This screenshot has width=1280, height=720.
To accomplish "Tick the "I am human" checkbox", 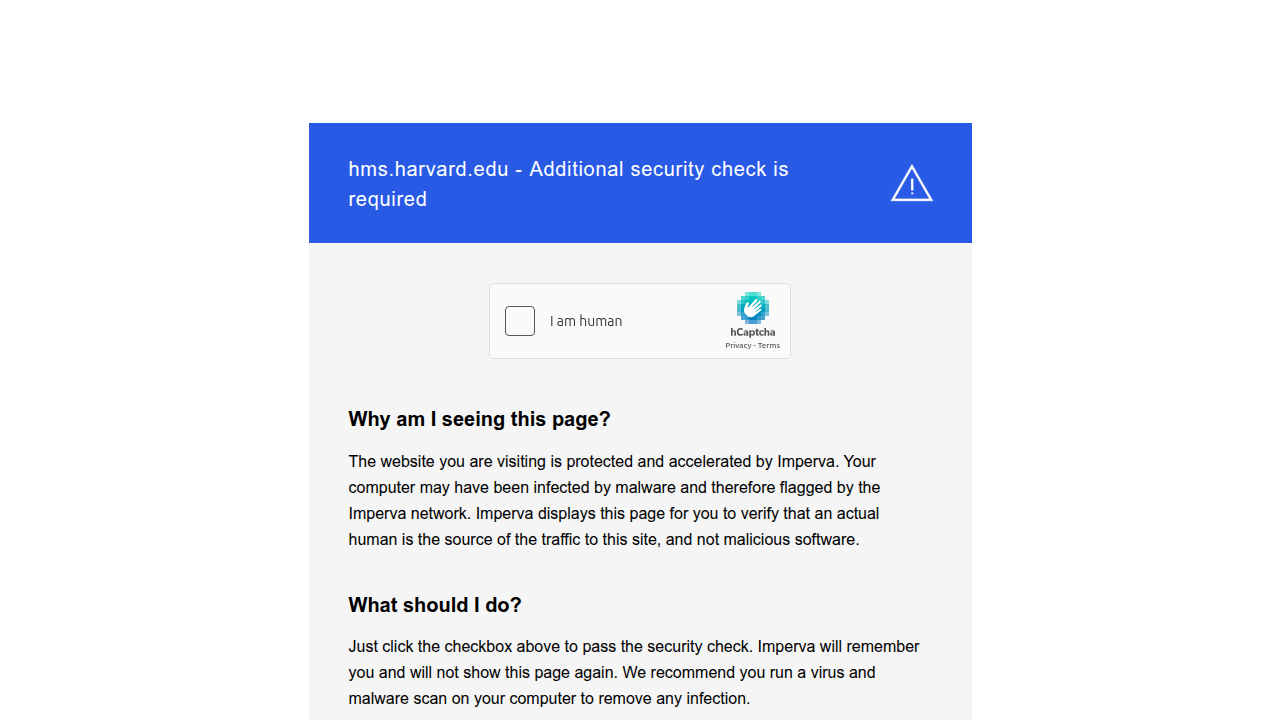I will (x=520, y=321).
